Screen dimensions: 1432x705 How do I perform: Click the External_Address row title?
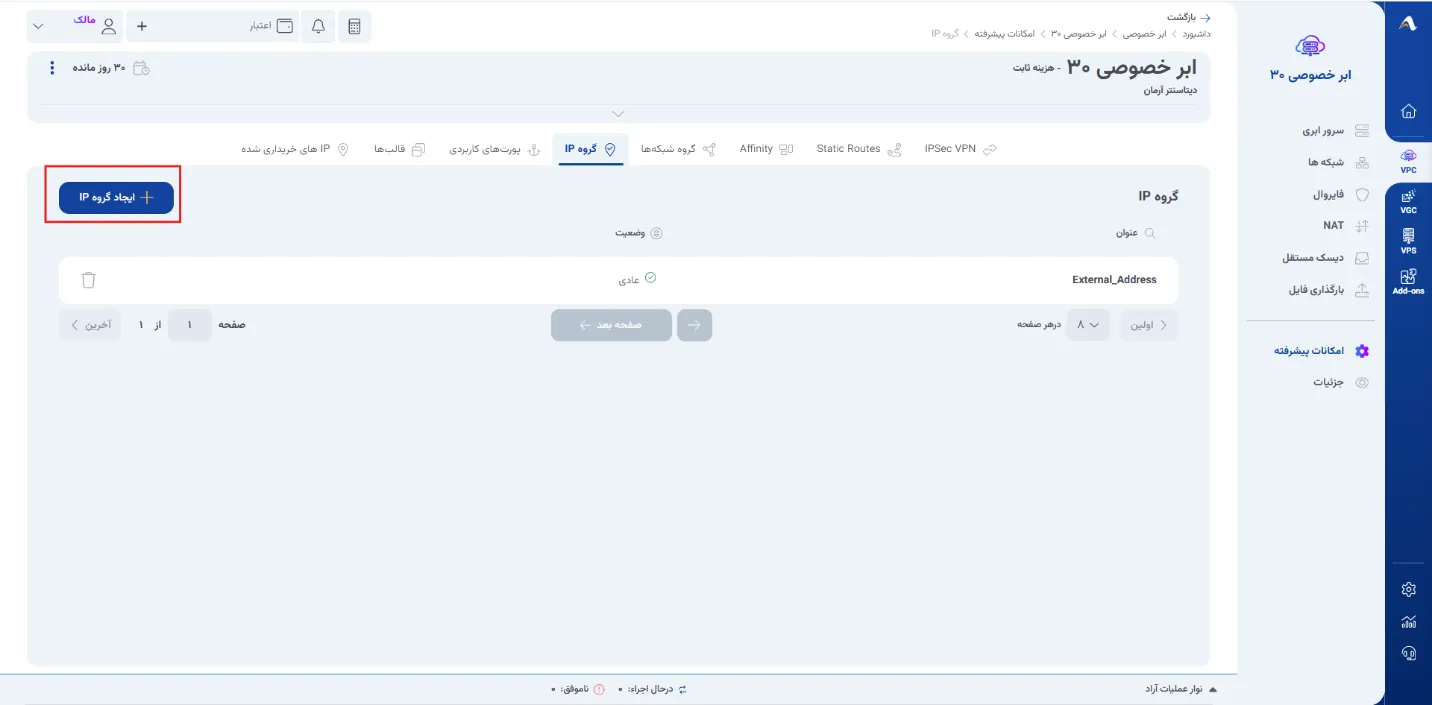click(x=1114, y=280)
